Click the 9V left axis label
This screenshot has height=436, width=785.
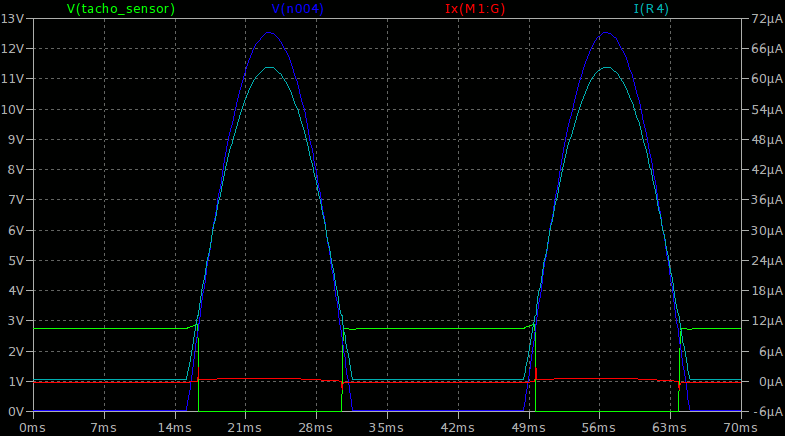[16, 140]
